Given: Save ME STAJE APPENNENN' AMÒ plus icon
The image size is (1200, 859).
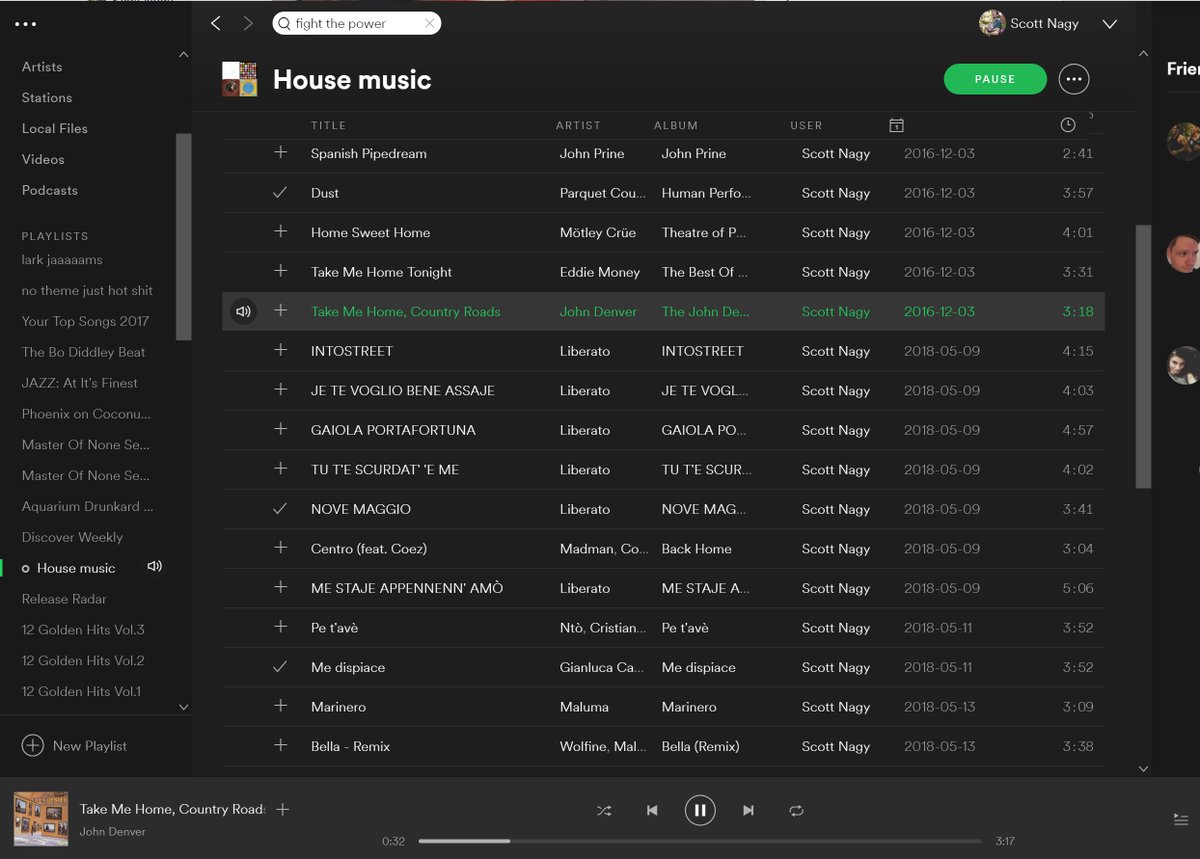Looking at the screenshot, I should [280, 588].
